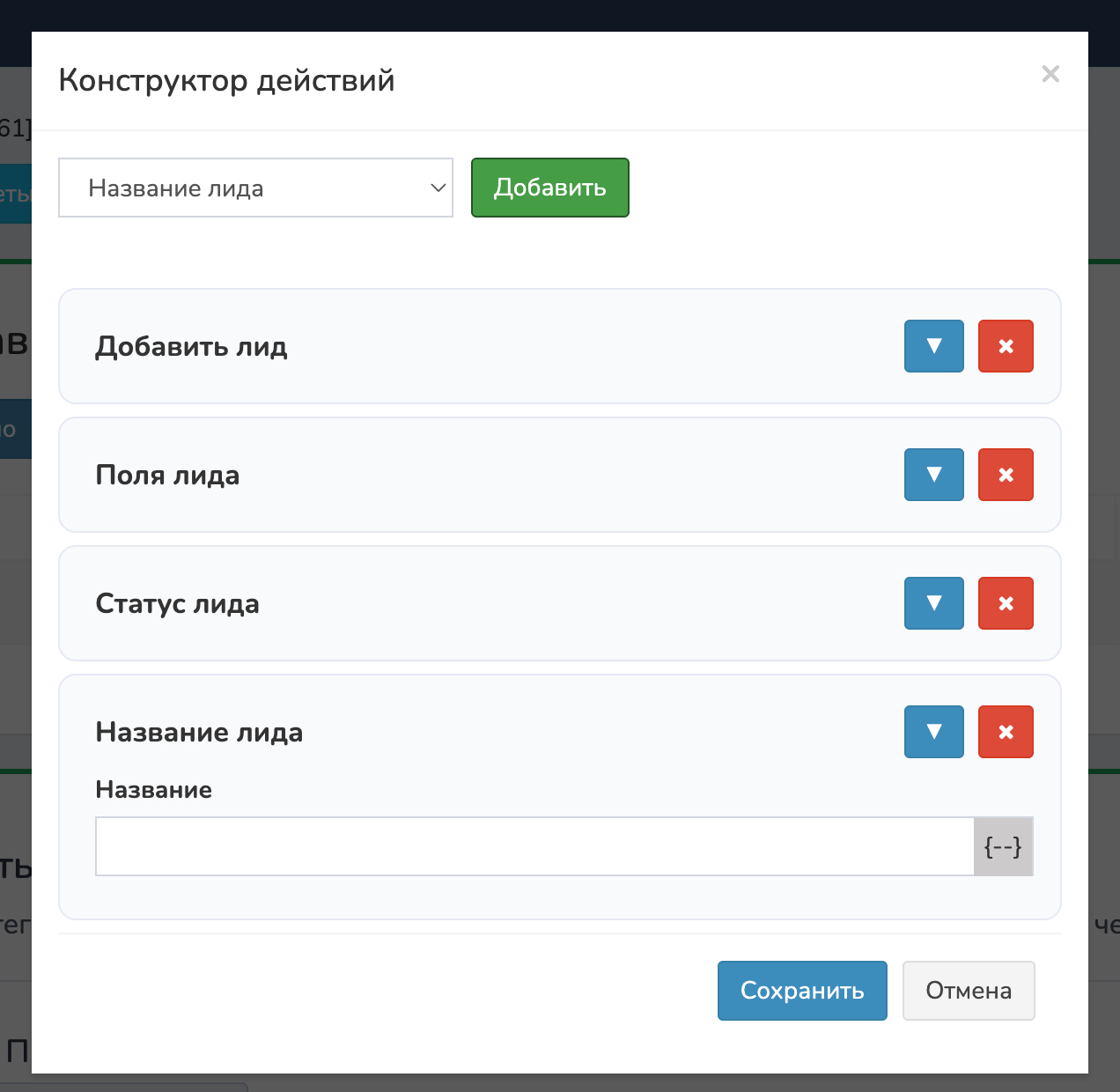Move the "Название лида" block down
This screenshot has height=1092, width=1120.
point(933,732)
